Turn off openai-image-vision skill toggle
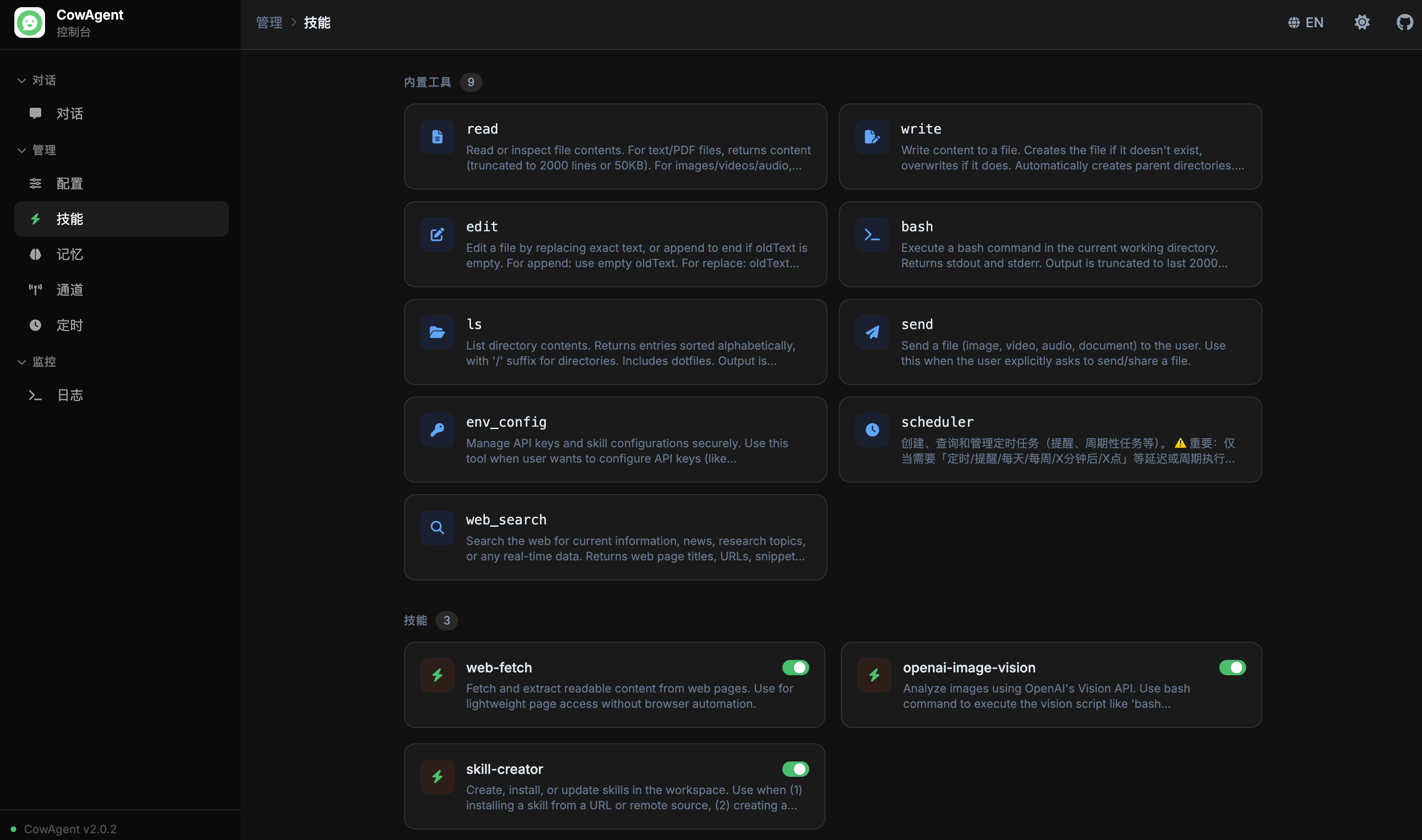Image resolution: width=1422 pixels, height=840 pixels. (1232, 668)
